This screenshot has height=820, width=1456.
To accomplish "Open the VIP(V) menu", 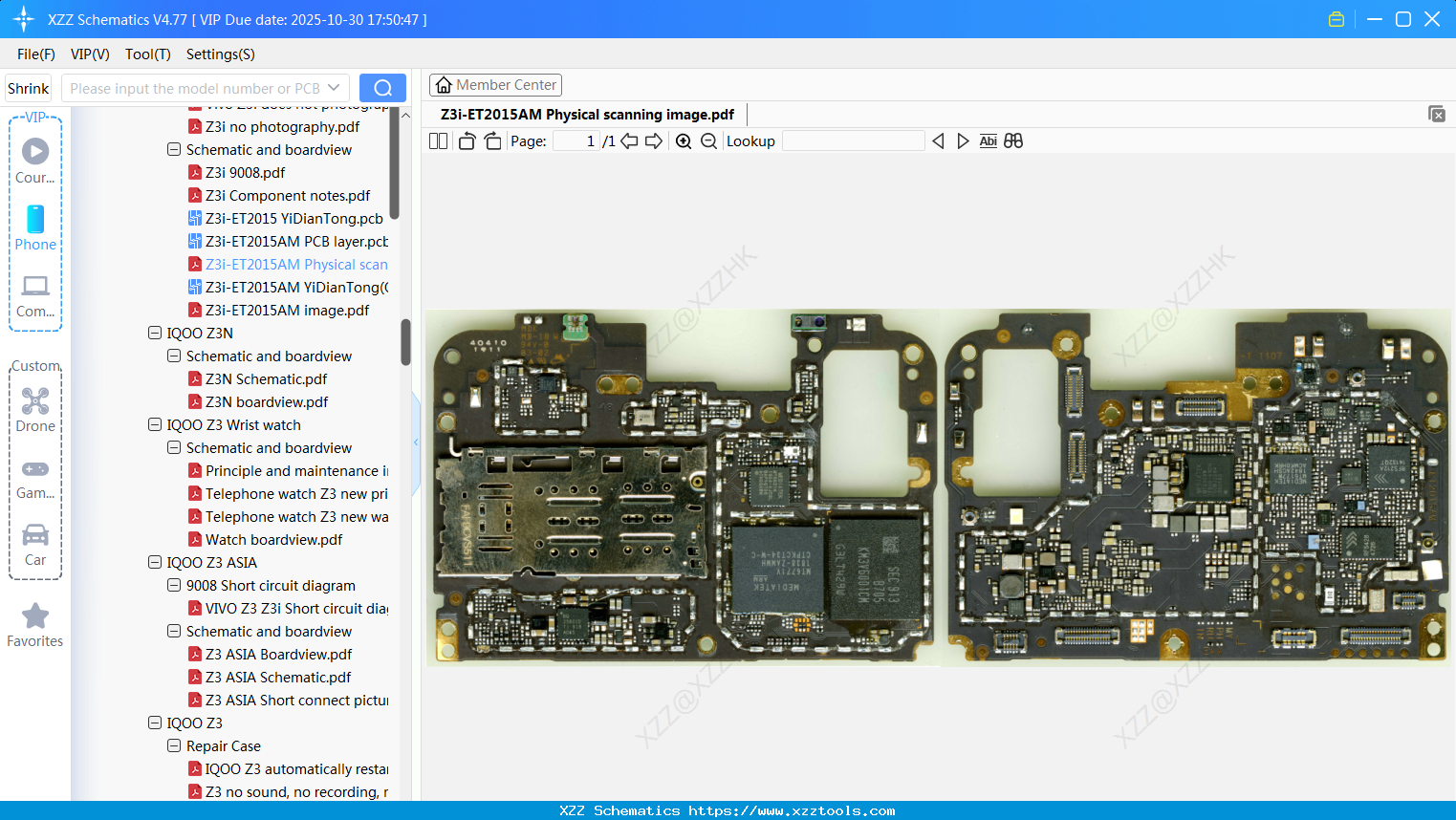I will [90, 54].
